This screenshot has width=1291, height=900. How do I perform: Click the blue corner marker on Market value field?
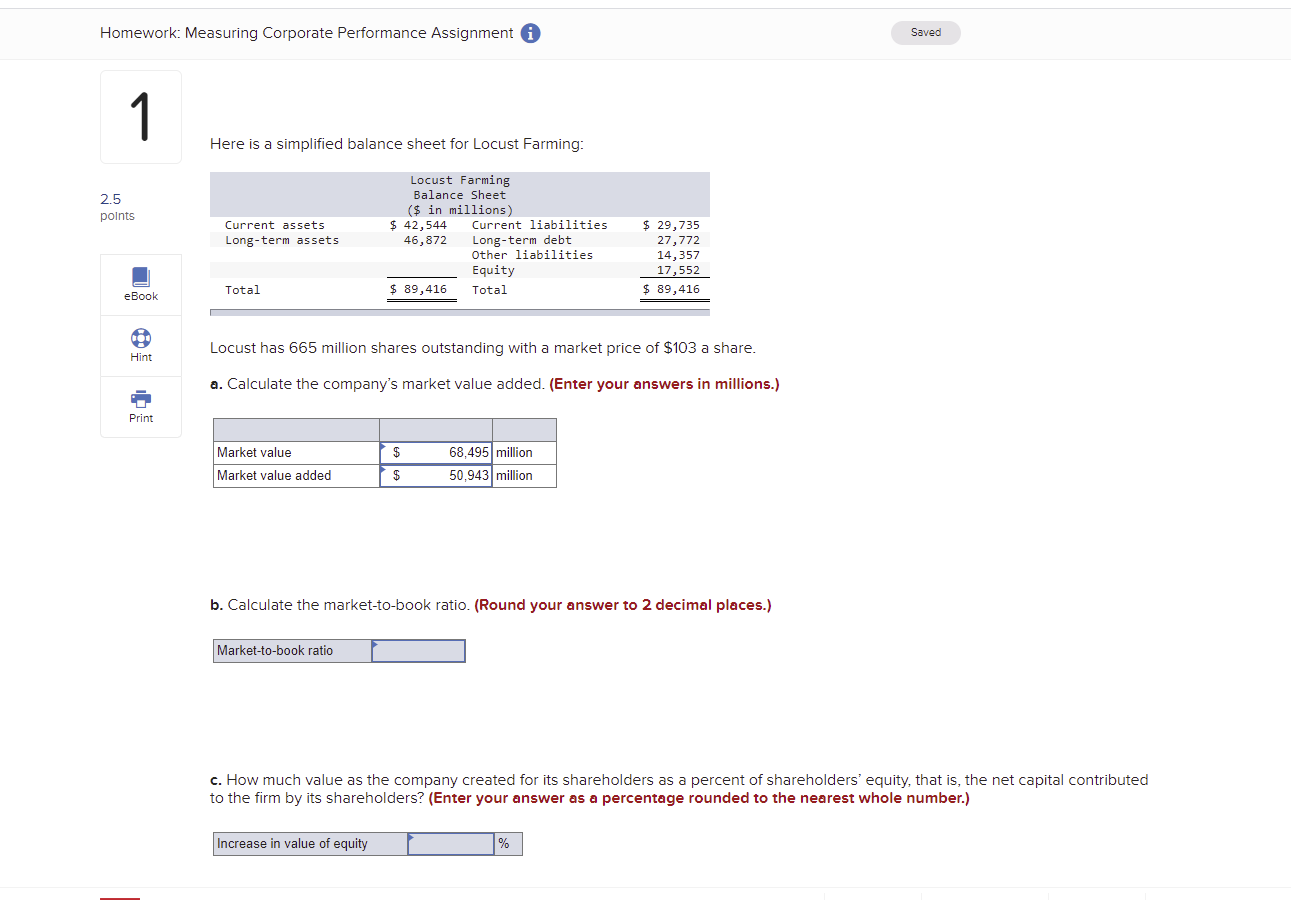tap(384, 446)
